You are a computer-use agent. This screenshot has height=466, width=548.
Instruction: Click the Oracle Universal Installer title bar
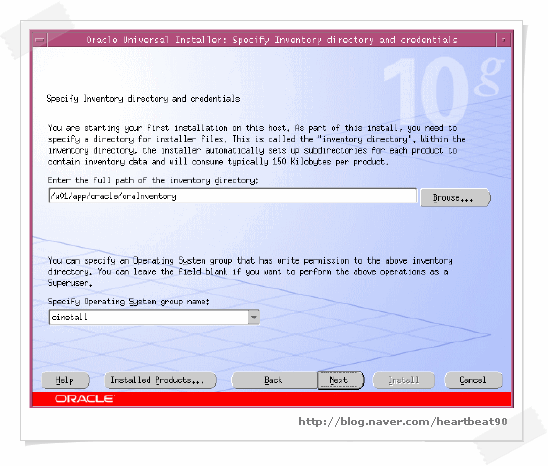[x=272, y=40]
